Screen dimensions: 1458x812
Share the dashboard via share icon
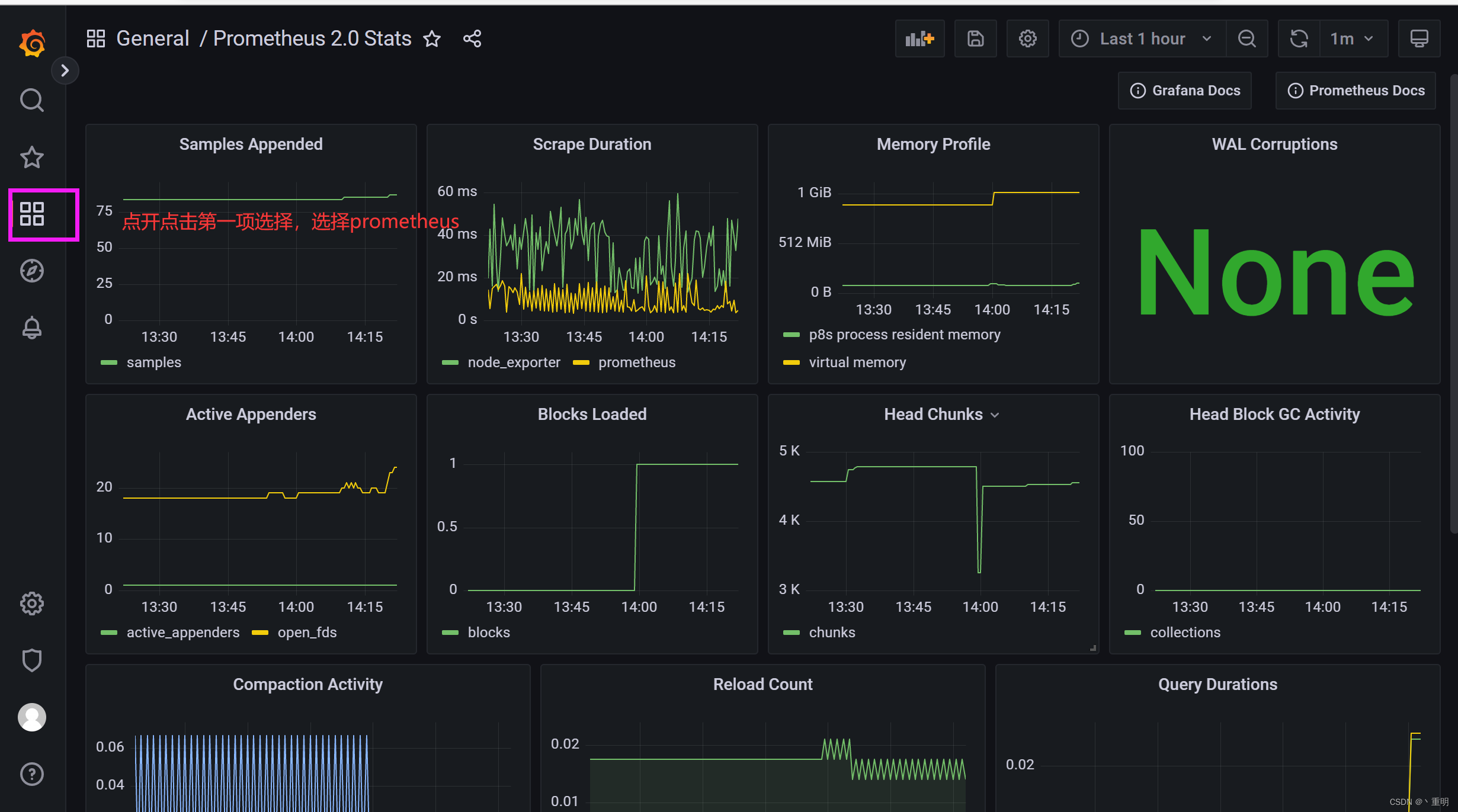click(472, 39)
